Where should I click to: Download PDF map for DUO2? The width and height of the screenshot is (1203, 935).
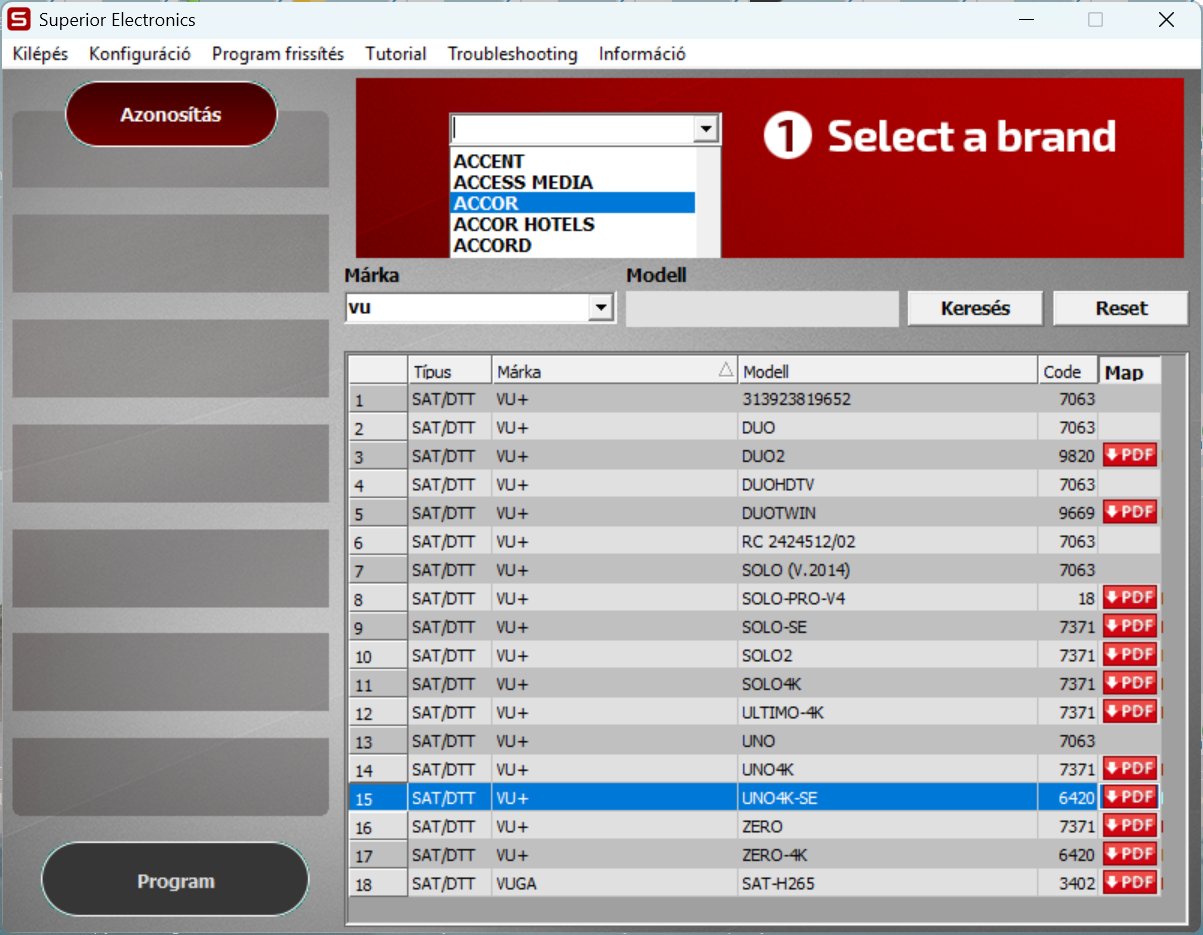1130,455
